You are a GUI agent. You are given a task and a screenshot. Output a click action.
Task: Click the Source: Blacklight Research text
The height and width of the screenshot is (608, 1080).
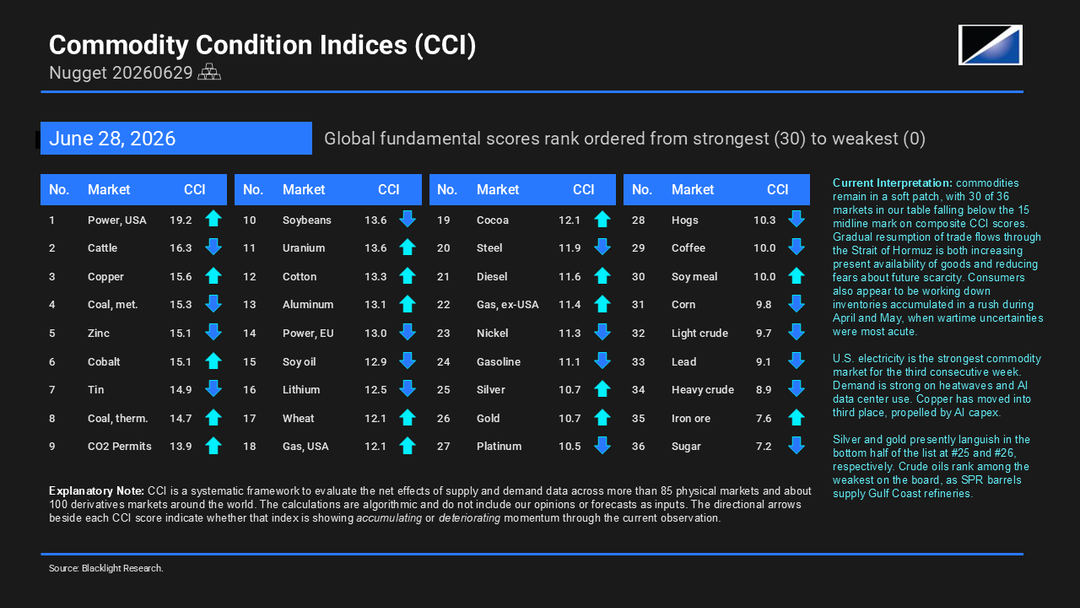pos(106,568)
